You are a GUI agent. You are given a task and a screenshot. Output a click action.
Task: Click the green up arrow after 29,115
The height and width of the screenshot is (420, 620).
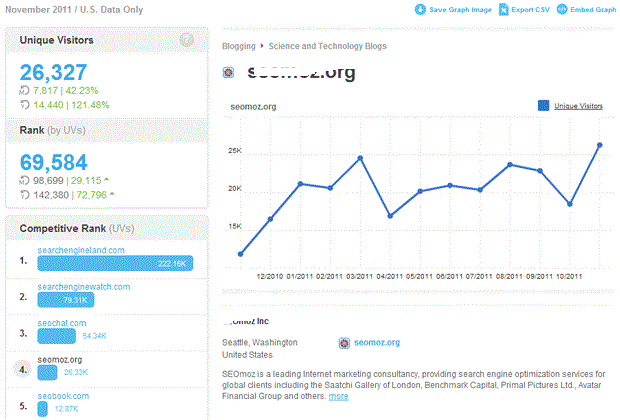106,180
